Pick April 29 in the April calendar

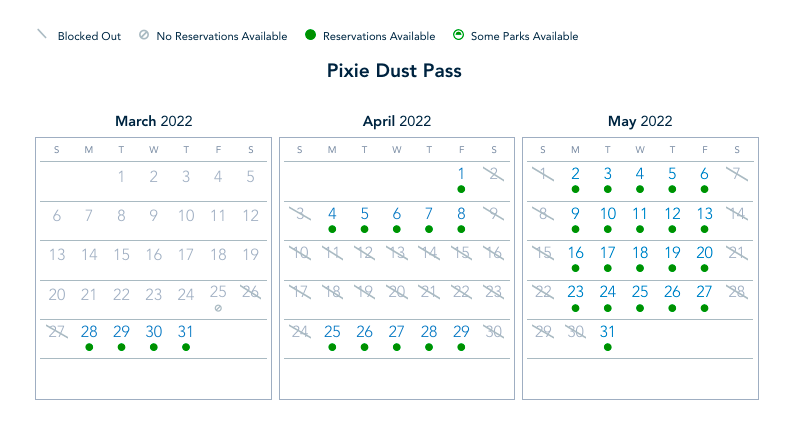tap(461, 331)
